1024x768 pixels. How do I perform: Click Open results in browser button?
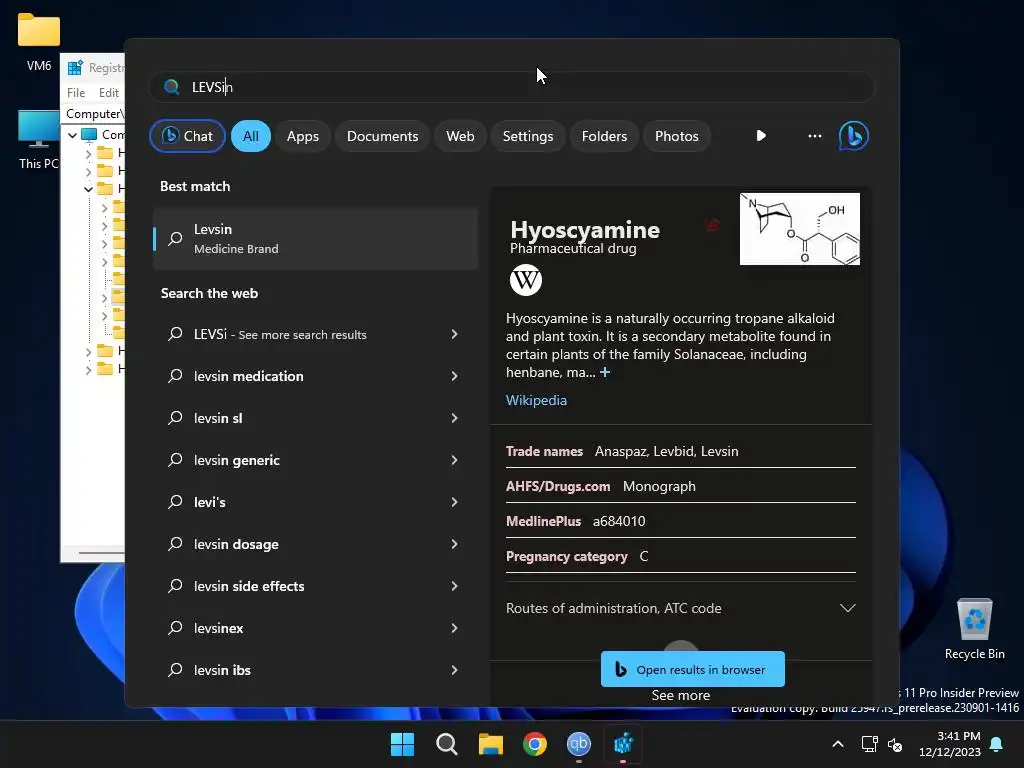[692, 669]
